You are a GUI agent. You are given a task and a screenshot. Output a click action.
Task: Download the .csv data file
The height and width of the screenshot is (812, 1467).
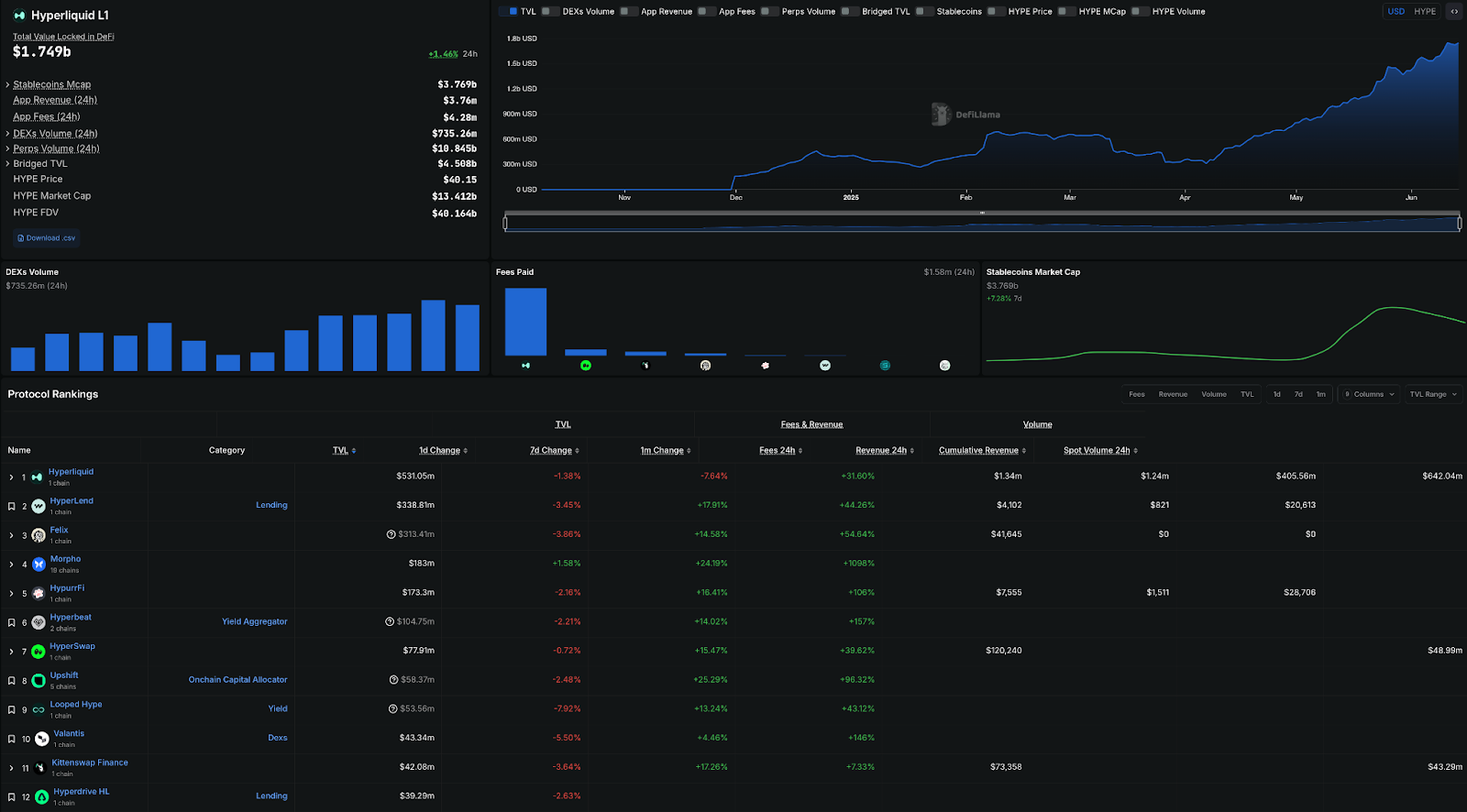[x=47, y=238]
